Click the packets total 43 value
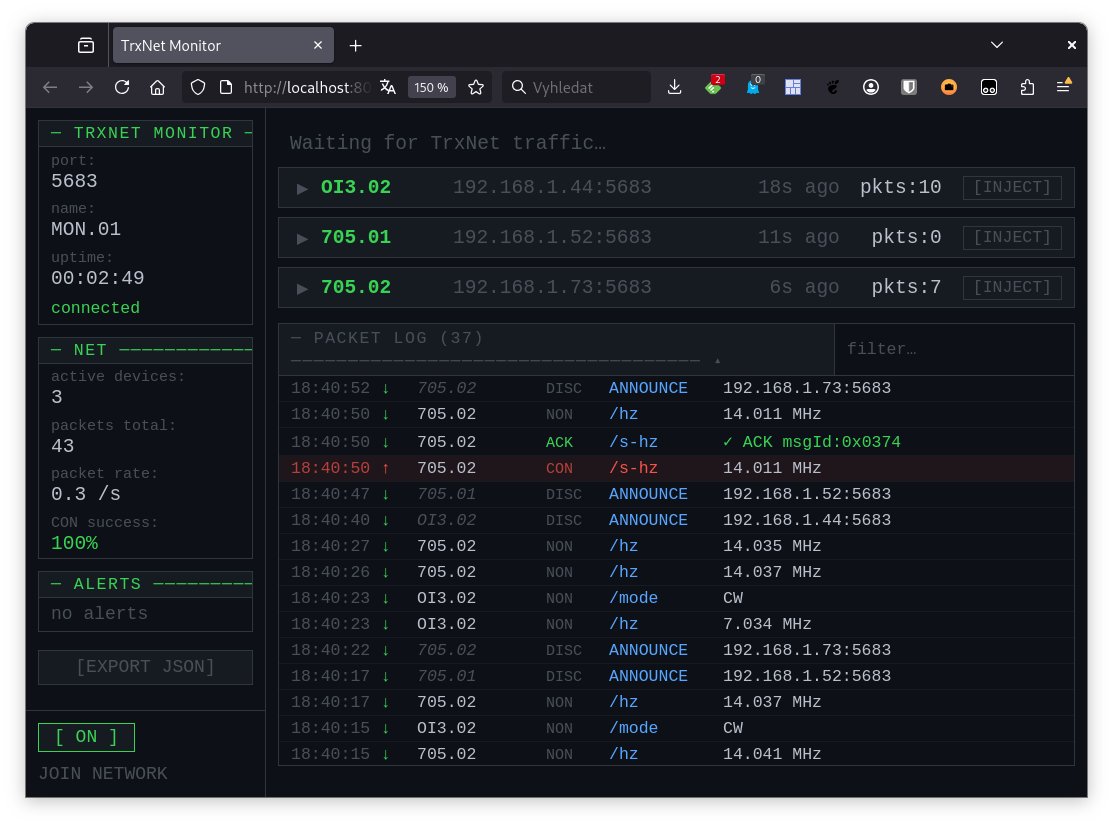The width and height of the screenshot is (1113, 826). point(62,446)
